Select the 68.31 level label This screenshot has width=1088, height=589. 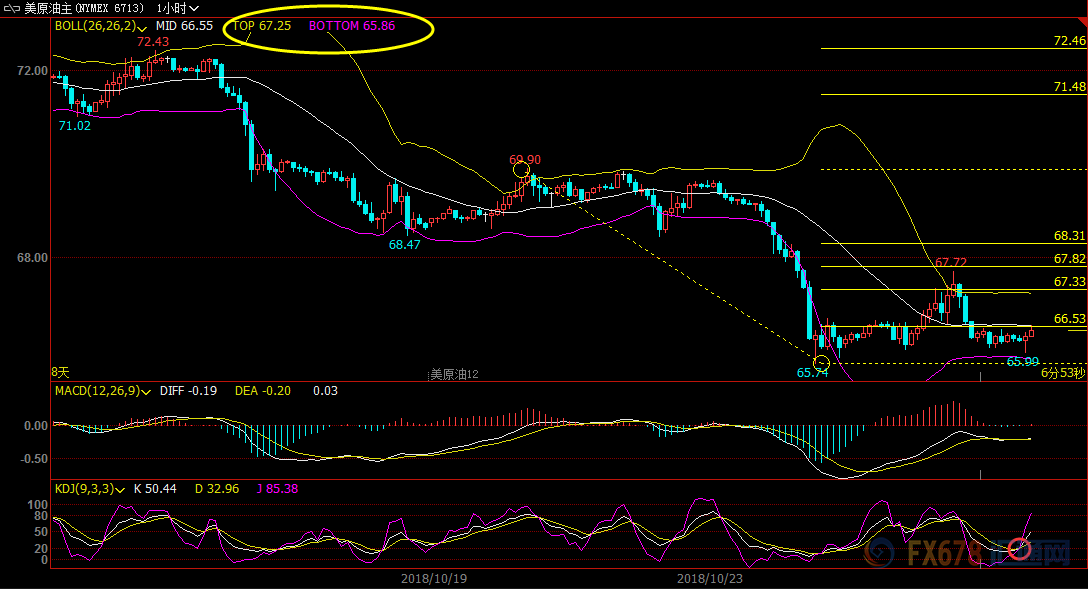pyautogui.click(x=1069, y=236)
